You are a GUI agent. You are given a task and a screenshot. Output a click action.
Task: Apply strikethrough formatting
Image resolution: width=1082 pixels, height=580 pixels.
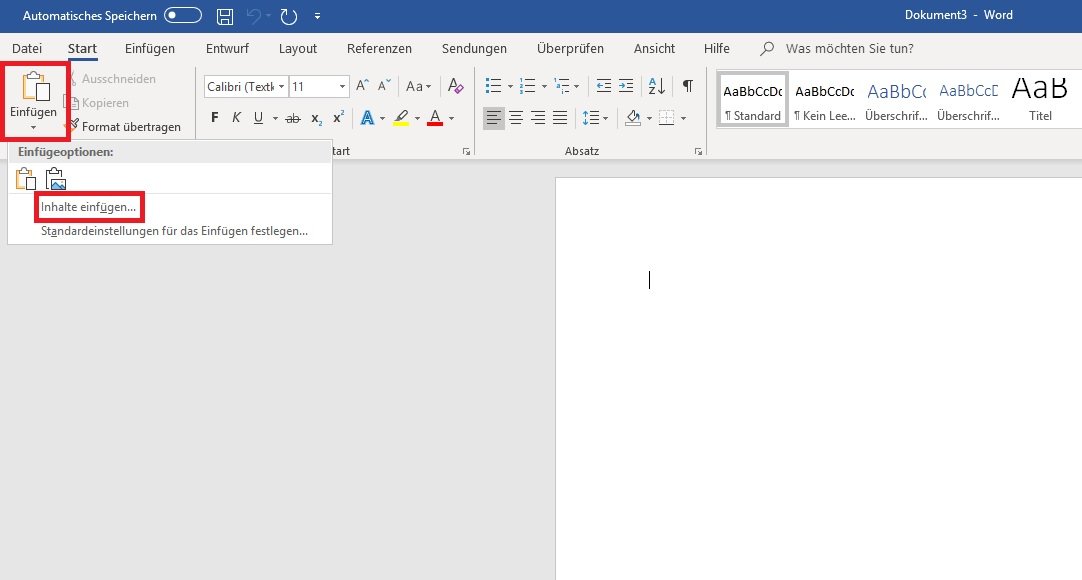(x=293, y=118)
